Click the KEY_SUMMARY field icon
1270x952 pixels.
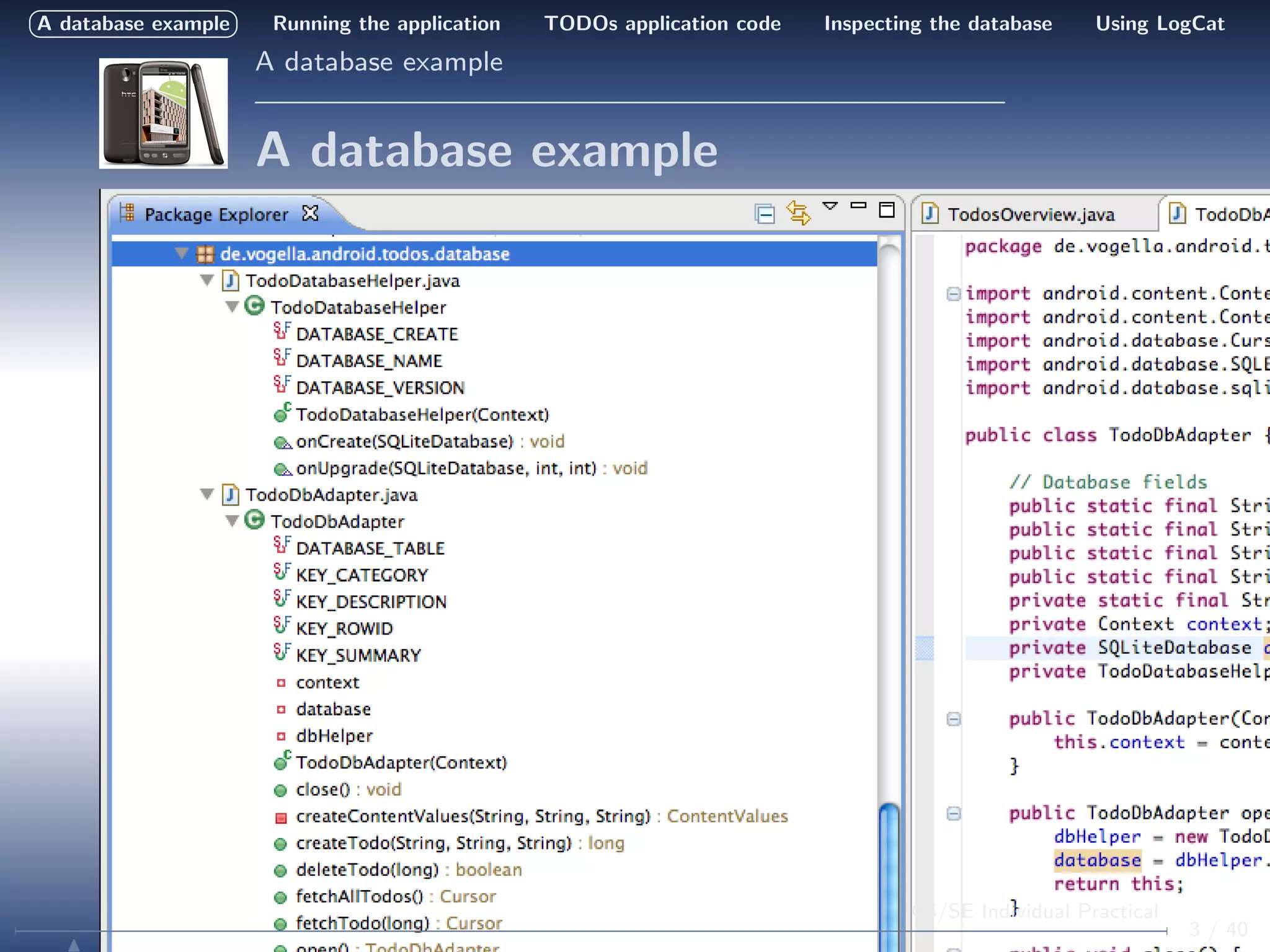pyautogui.click(x=282, y=653)
